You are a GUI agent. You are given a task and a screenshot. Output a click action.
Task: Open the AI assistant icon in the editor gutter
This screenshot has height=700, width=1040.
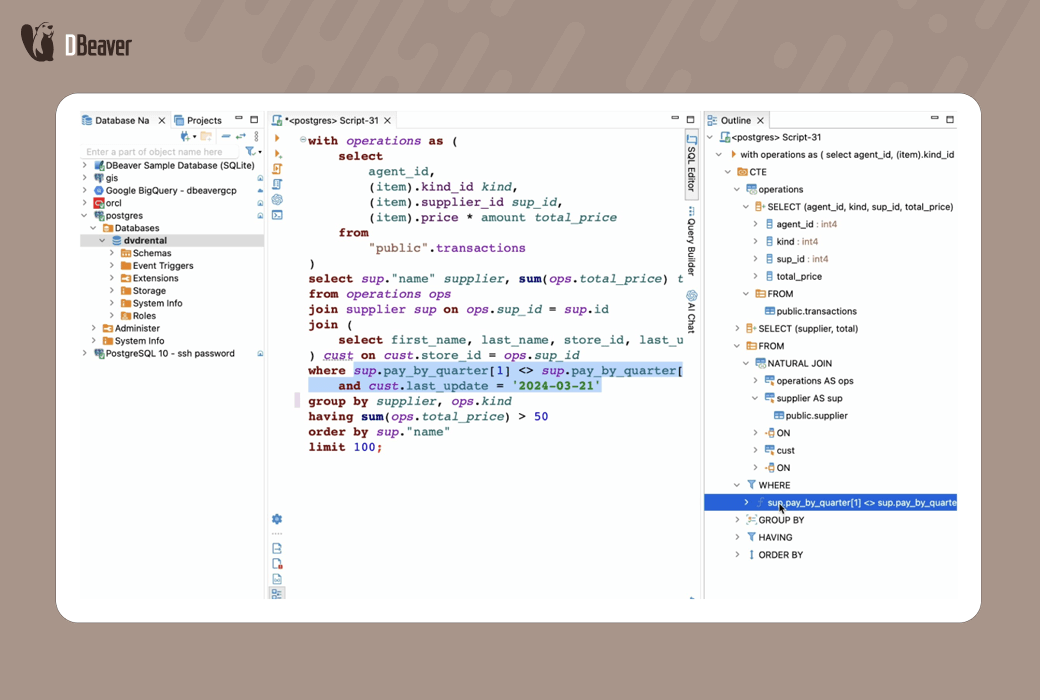tap(277, 200)
